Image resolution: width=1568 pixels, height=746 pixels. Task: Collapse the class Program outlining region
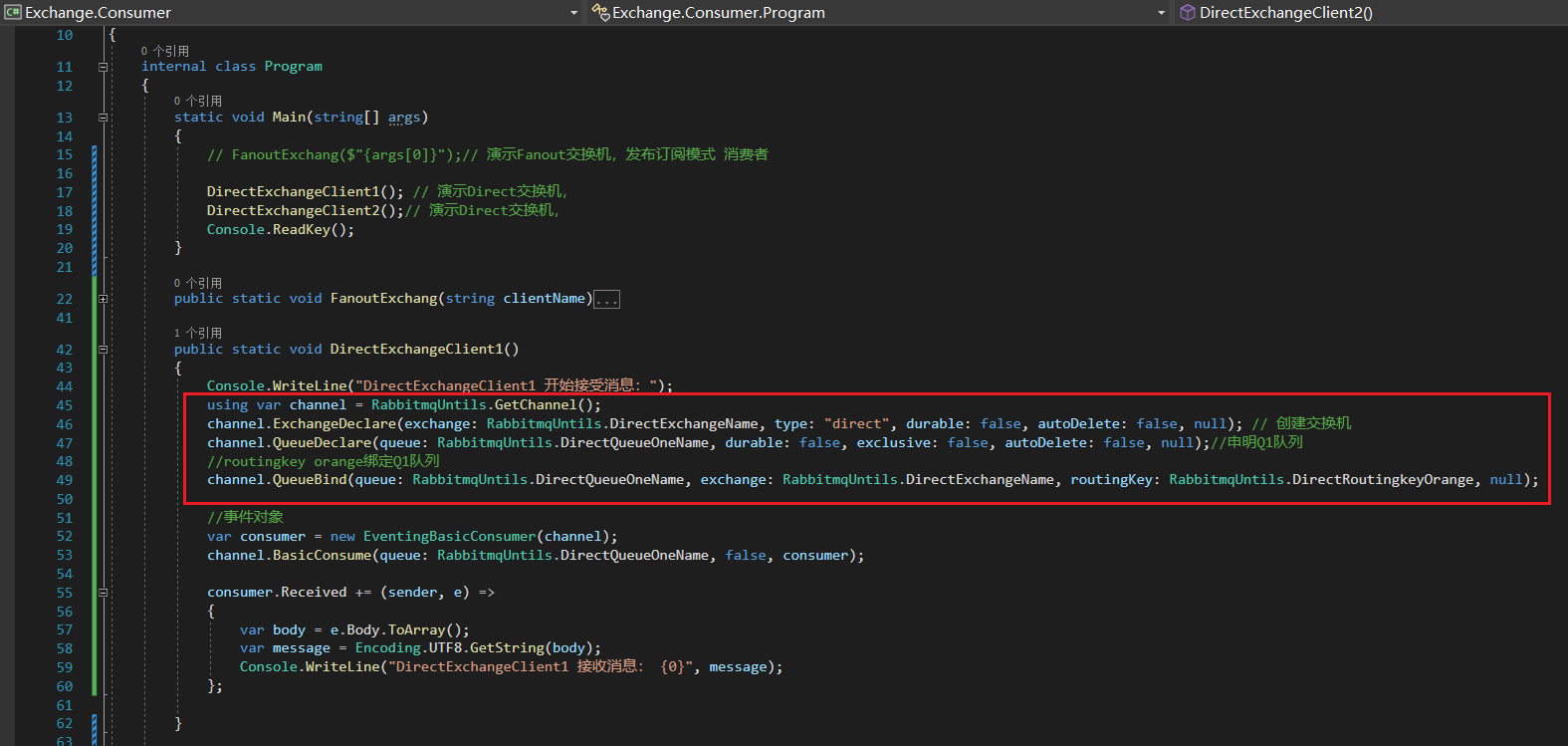click(103, 67)
